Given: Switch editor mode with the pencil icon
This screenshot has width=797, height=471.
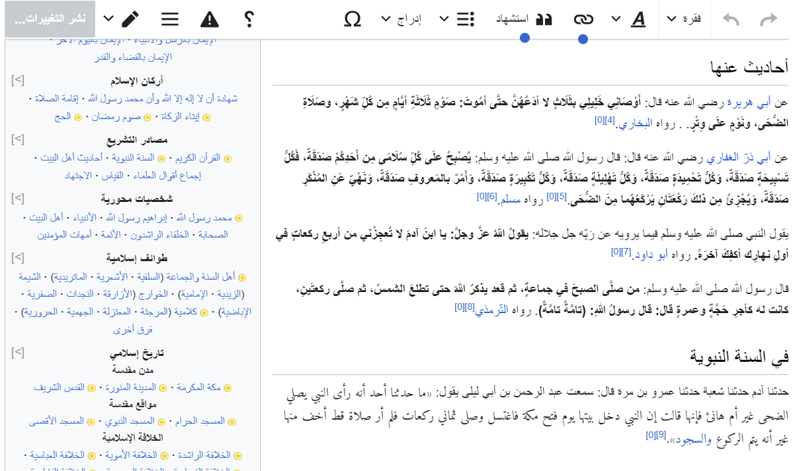Looking at the screenshot, I should coord(121,19).
